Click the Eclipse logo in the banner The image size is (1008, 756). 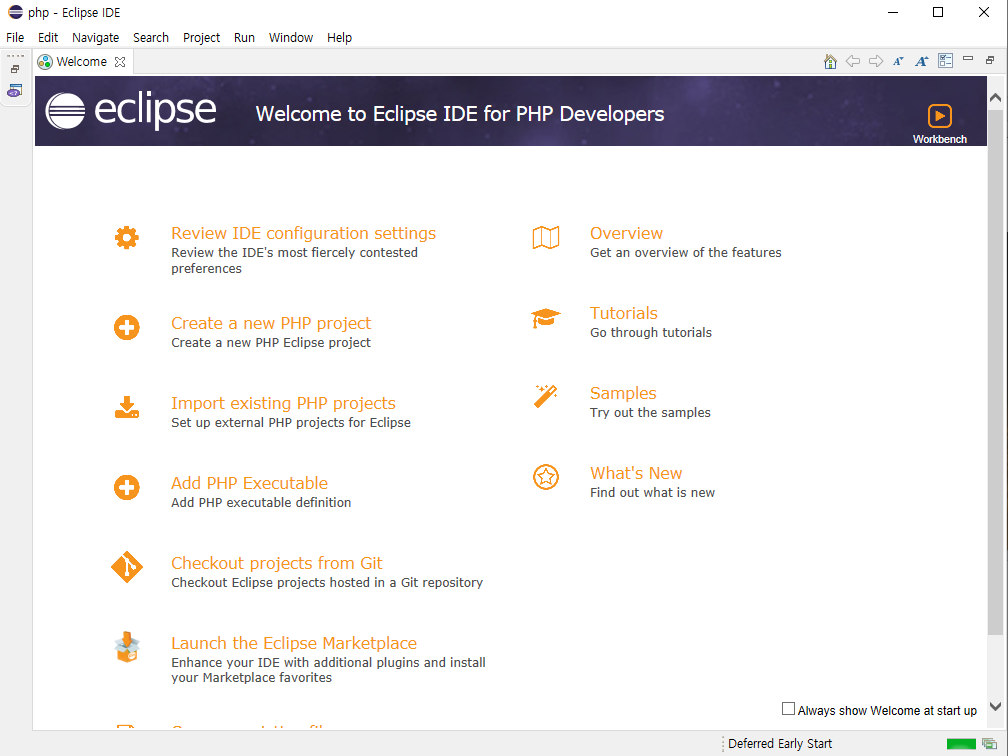click(130, 111)
